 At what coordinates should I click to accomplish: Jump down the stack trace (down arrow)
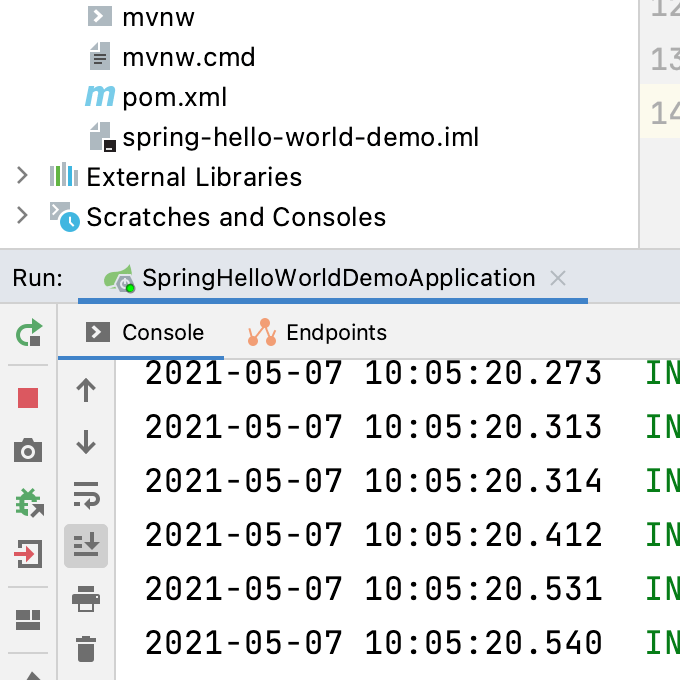[x=86, y=442]
